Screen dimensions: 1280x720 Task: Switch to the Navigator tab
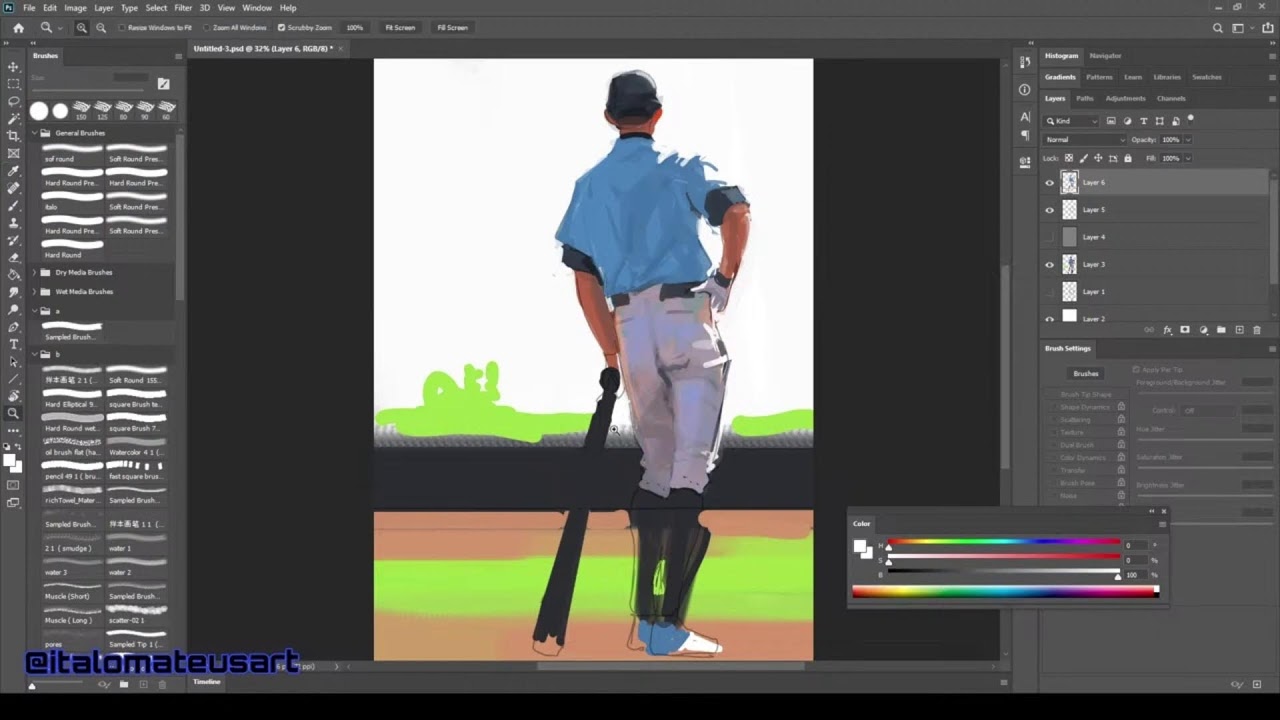tap(1105, 56)
